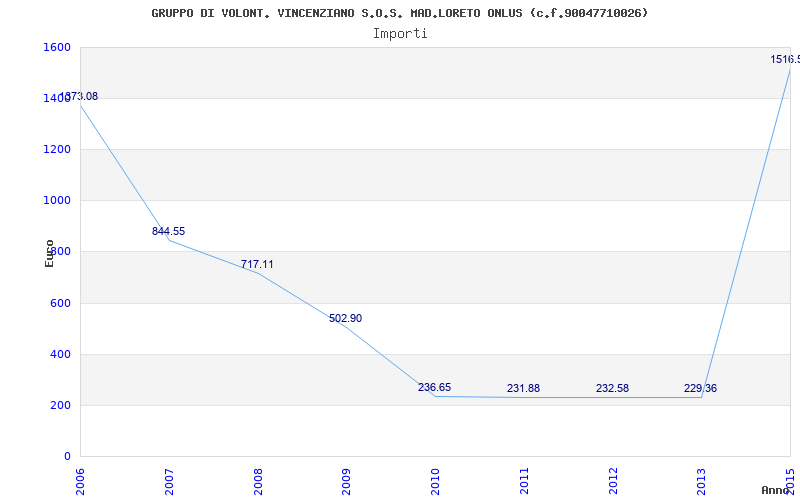Select the data label 236.65
Viewport: 800px width, 500px height.
434,387
